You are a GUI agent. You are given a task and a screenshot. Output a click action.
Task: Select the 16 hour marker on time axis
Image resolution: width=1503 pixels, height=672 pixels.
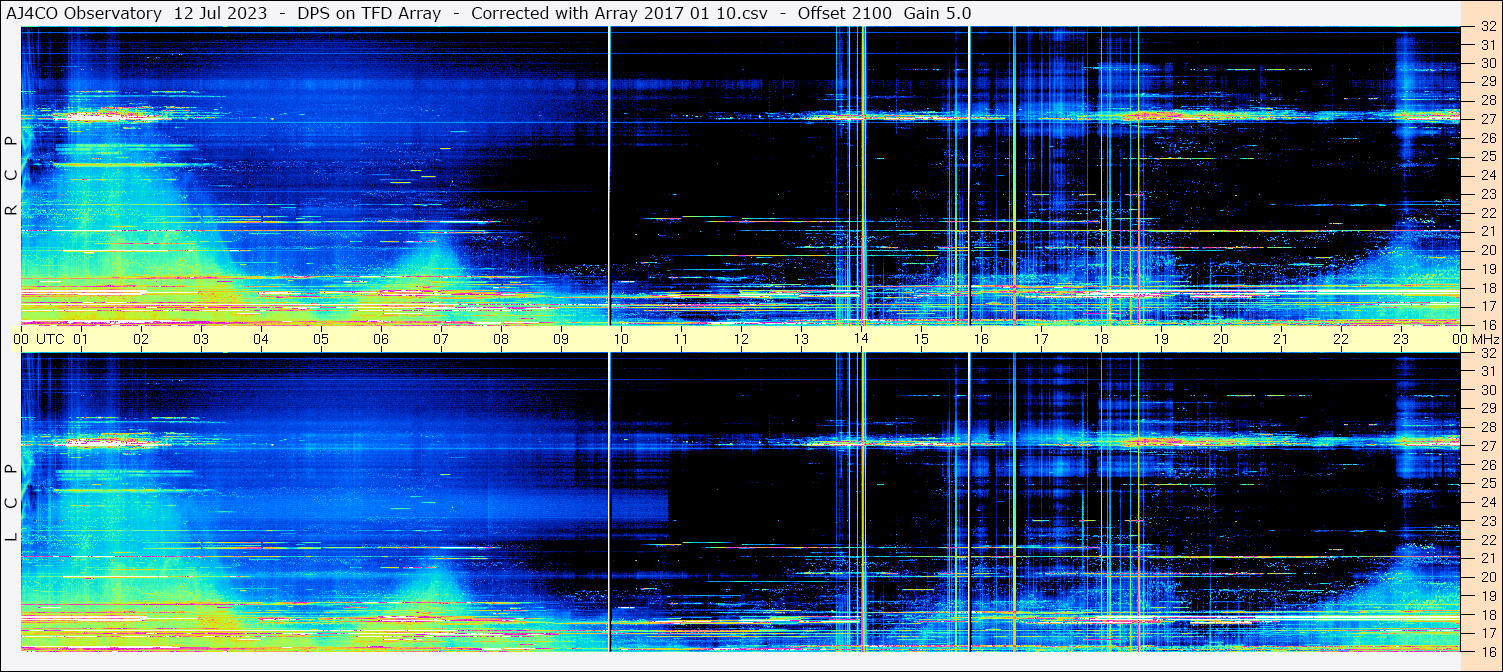click(x=981, y=339)
